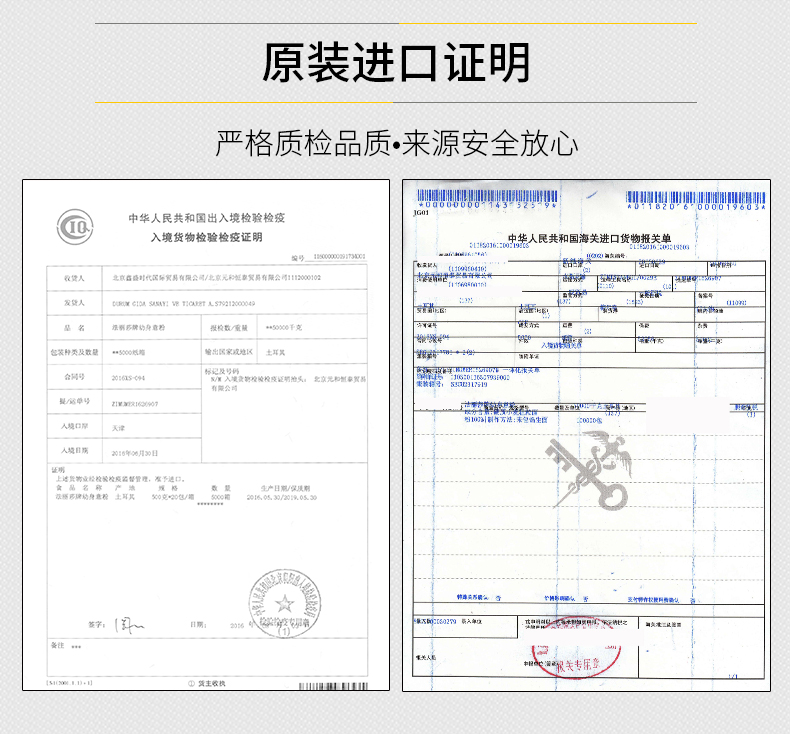Click the subtitle 严格质检品质•来源安全放心
Screen dimensions: 790x734
397,143
